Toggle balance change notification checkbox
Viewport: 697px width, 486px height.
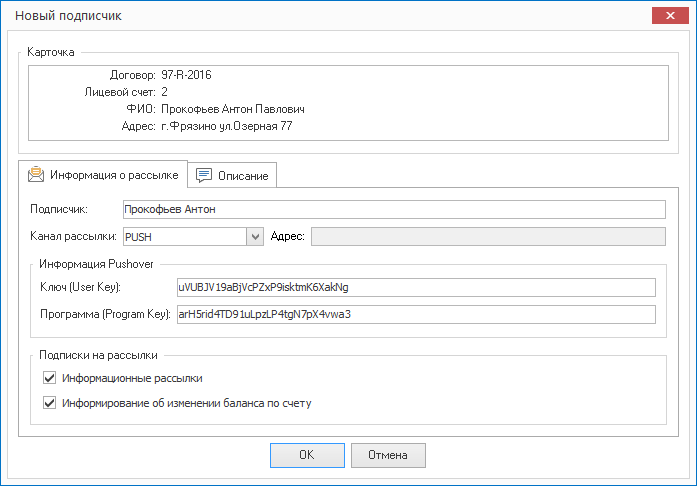49,403
